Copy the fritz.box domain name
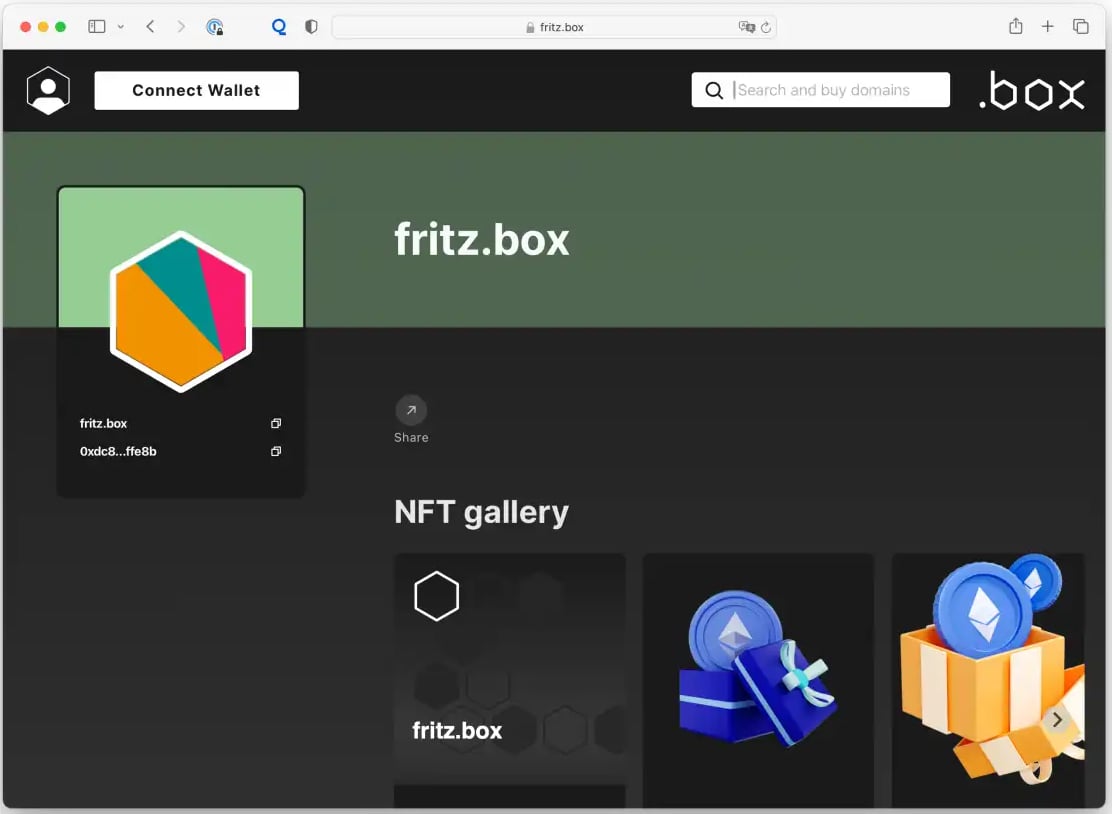Screen dimensions: 1112x814 pos(276,424)
